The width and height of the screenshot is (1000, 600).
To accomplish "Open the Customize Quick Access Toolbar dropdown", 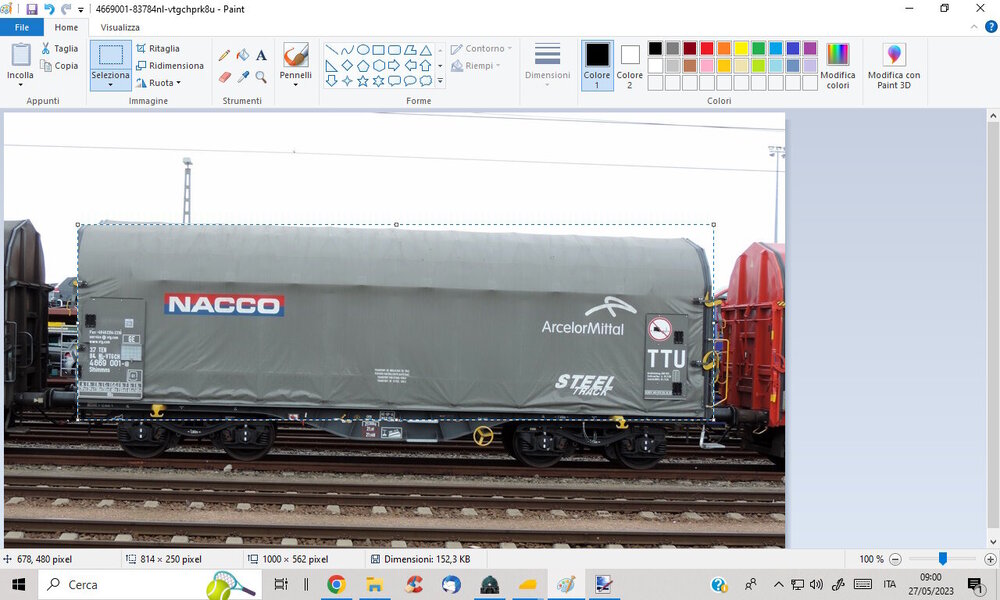I will point(81,10).
